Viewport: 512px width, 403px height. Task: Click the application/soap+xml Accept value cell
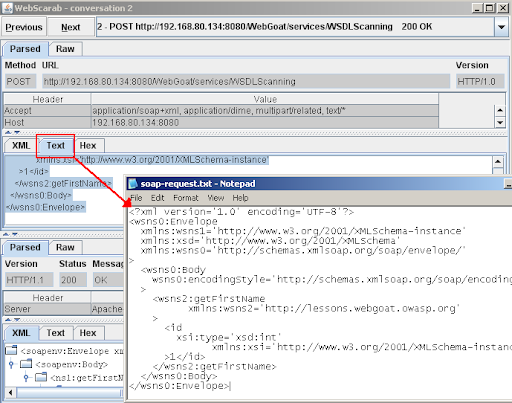pos(265,111)
